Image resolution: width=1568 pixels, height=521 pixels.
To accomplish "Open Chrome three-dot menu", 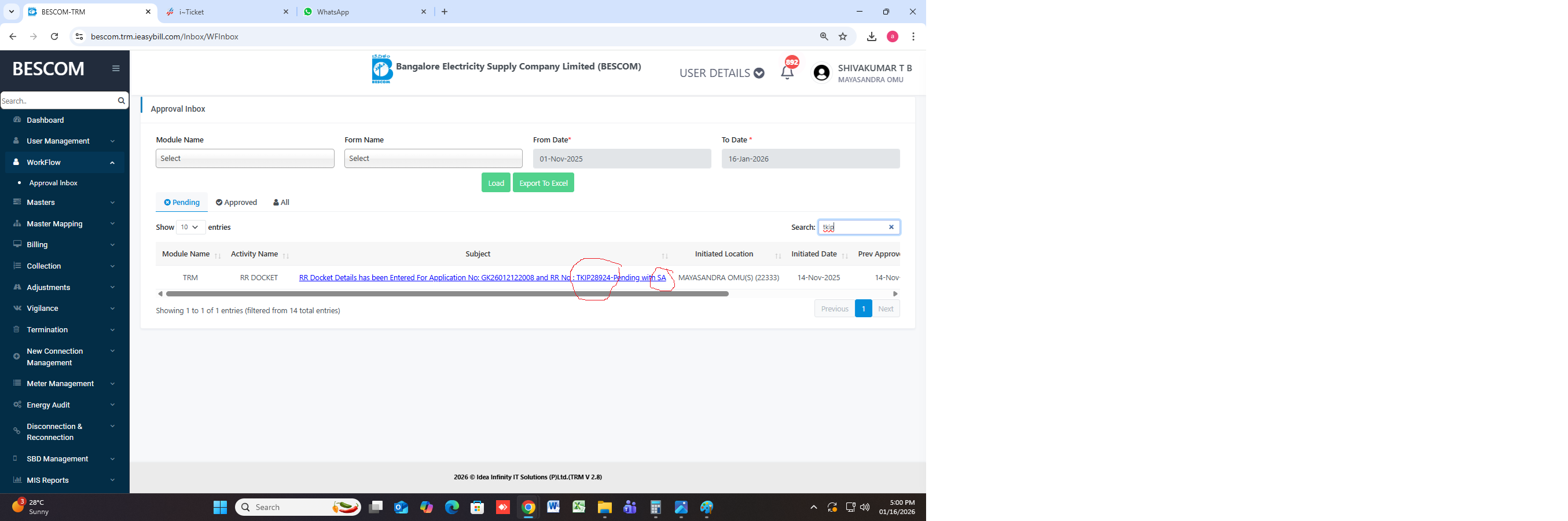I will click(x=913, y=36).
